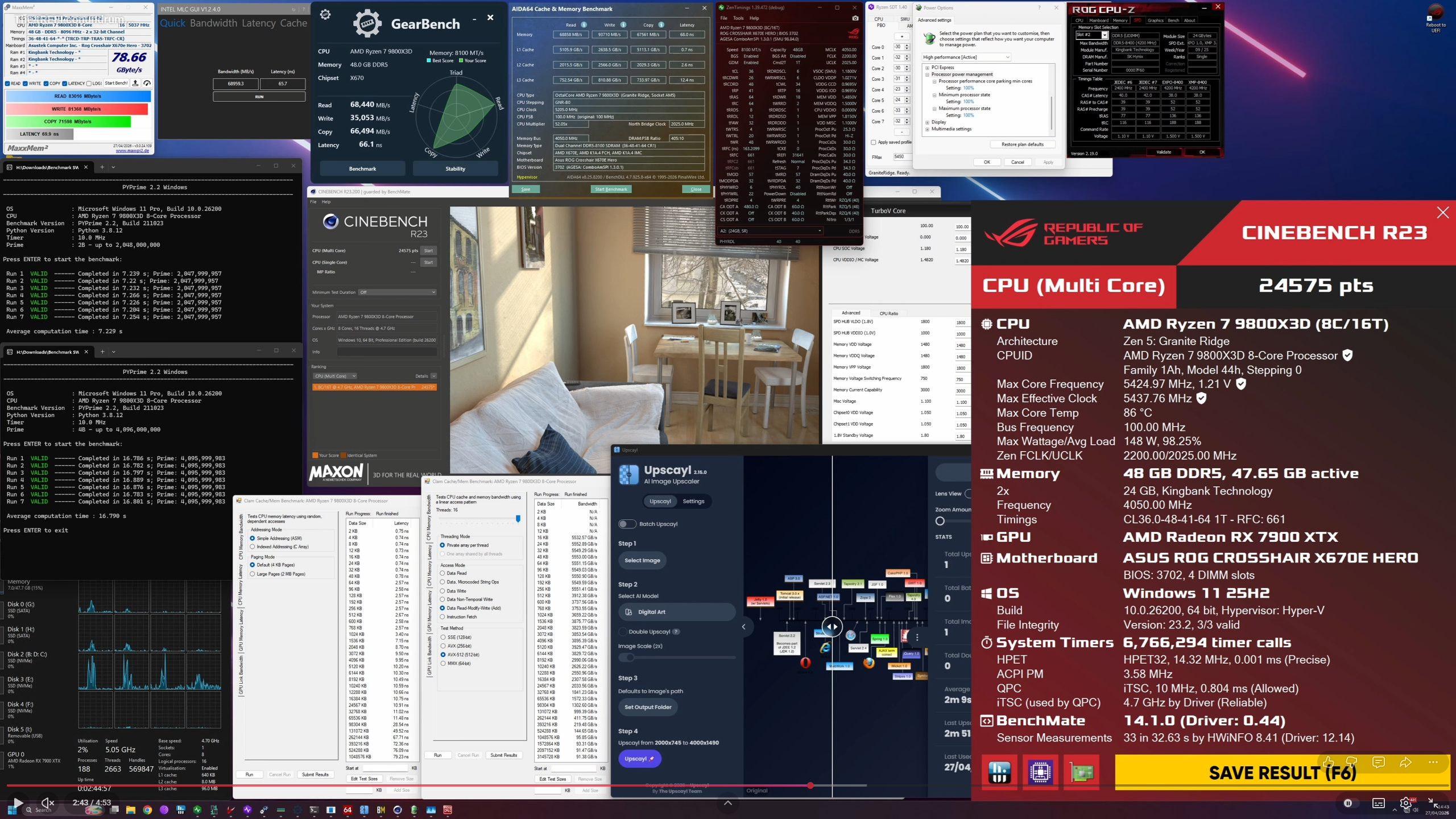Open the Minimum Test Duration dropdown in Cinebench

click(398, 292)
